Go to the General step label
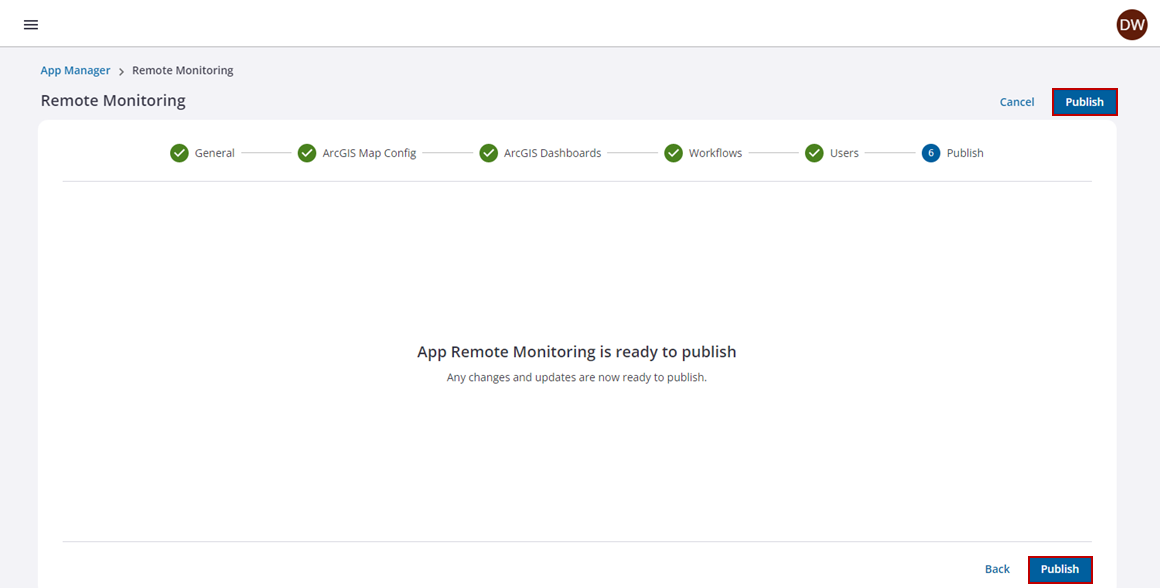The image size is (1160, 588). pyautogui.click(x=214, y=153)
